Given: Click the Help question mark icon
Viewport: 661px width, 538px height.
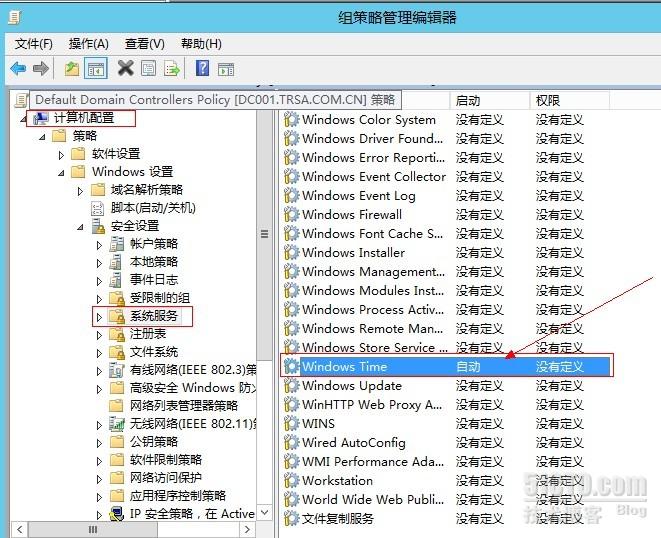Looking at the screenshot, I should point(202,68).
